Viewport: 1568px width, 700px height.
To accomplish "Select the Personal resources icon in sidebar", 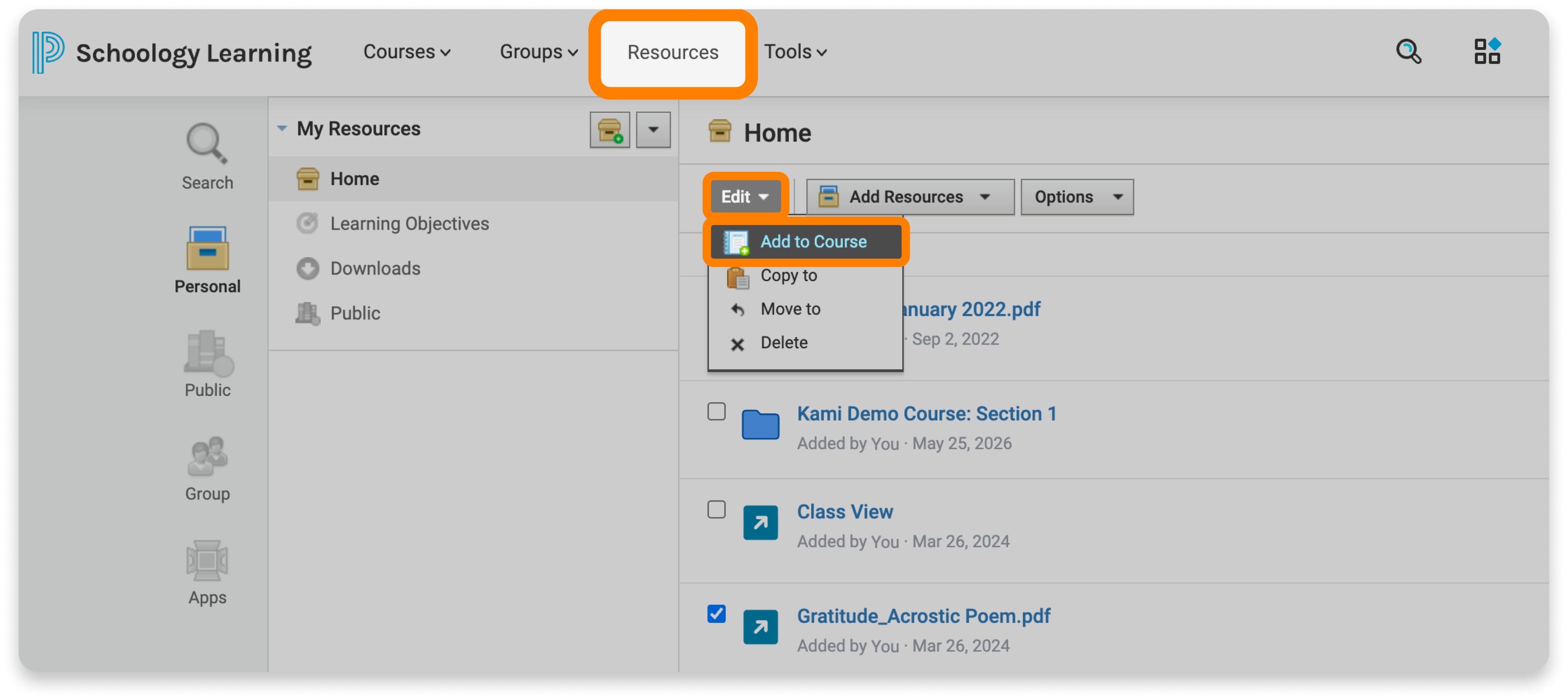I will point(207,248).
